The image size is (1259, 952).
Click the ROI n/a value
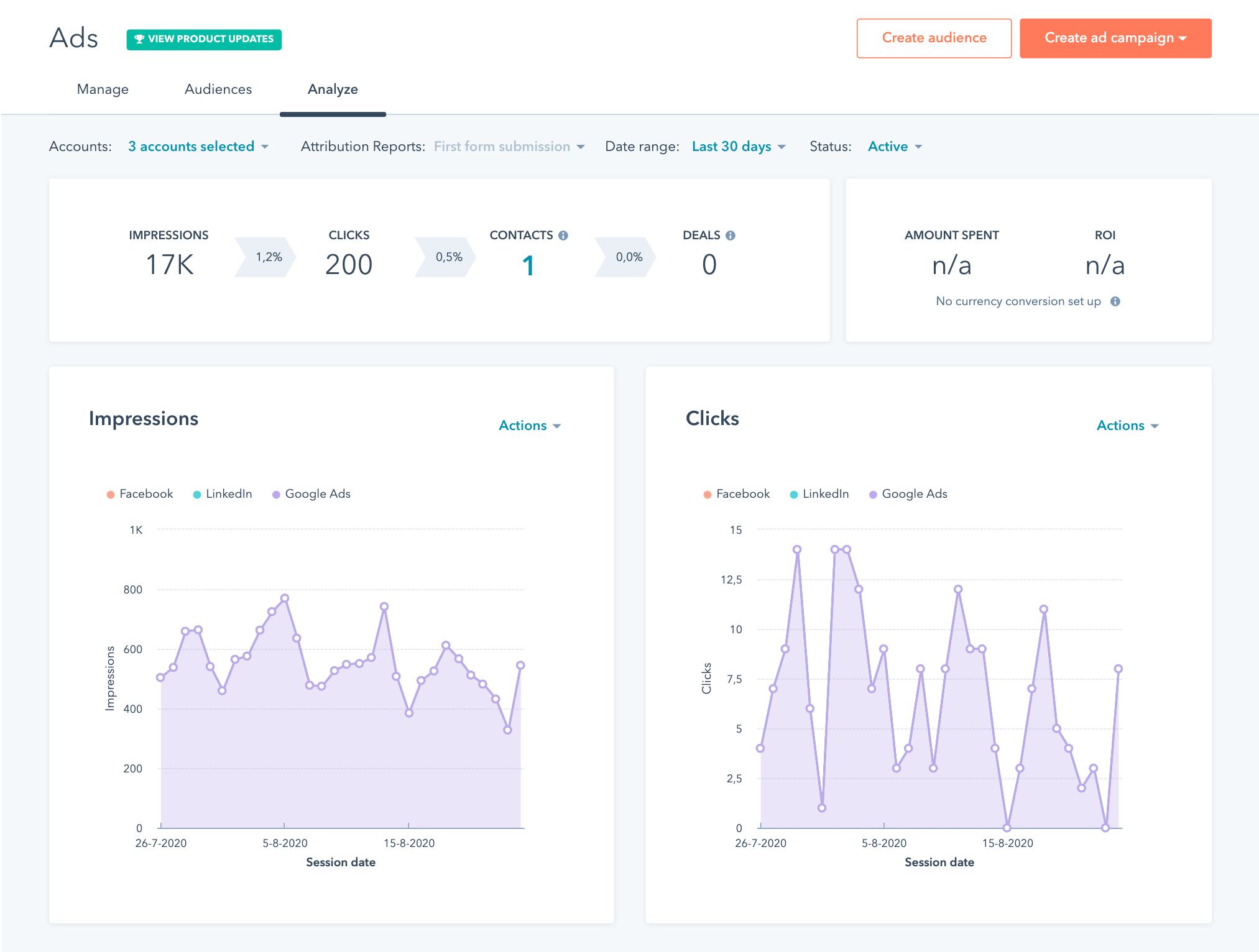[x=1105, y=266]
